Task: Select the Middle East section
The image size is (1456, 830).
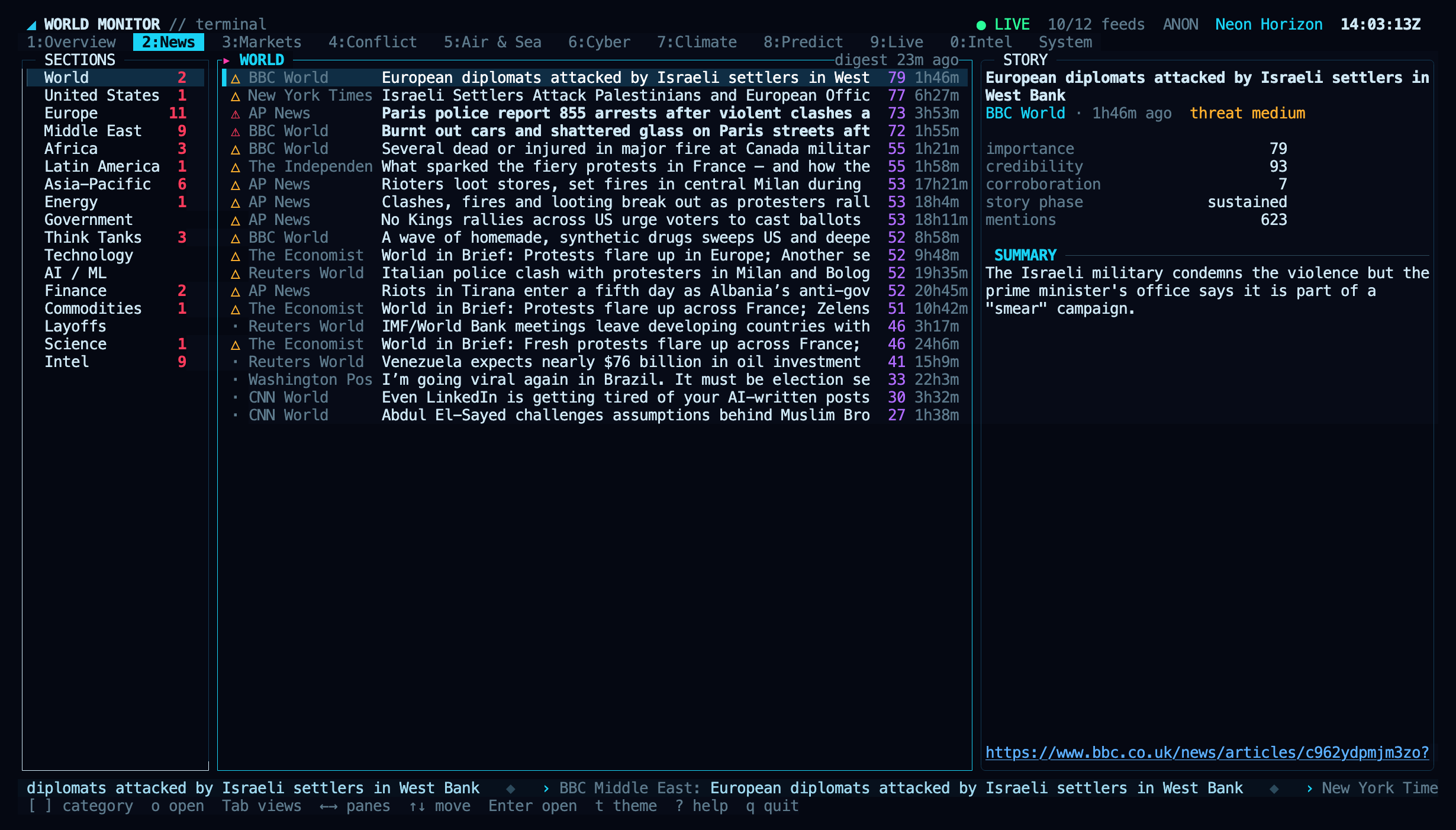Action: (115, 131)
